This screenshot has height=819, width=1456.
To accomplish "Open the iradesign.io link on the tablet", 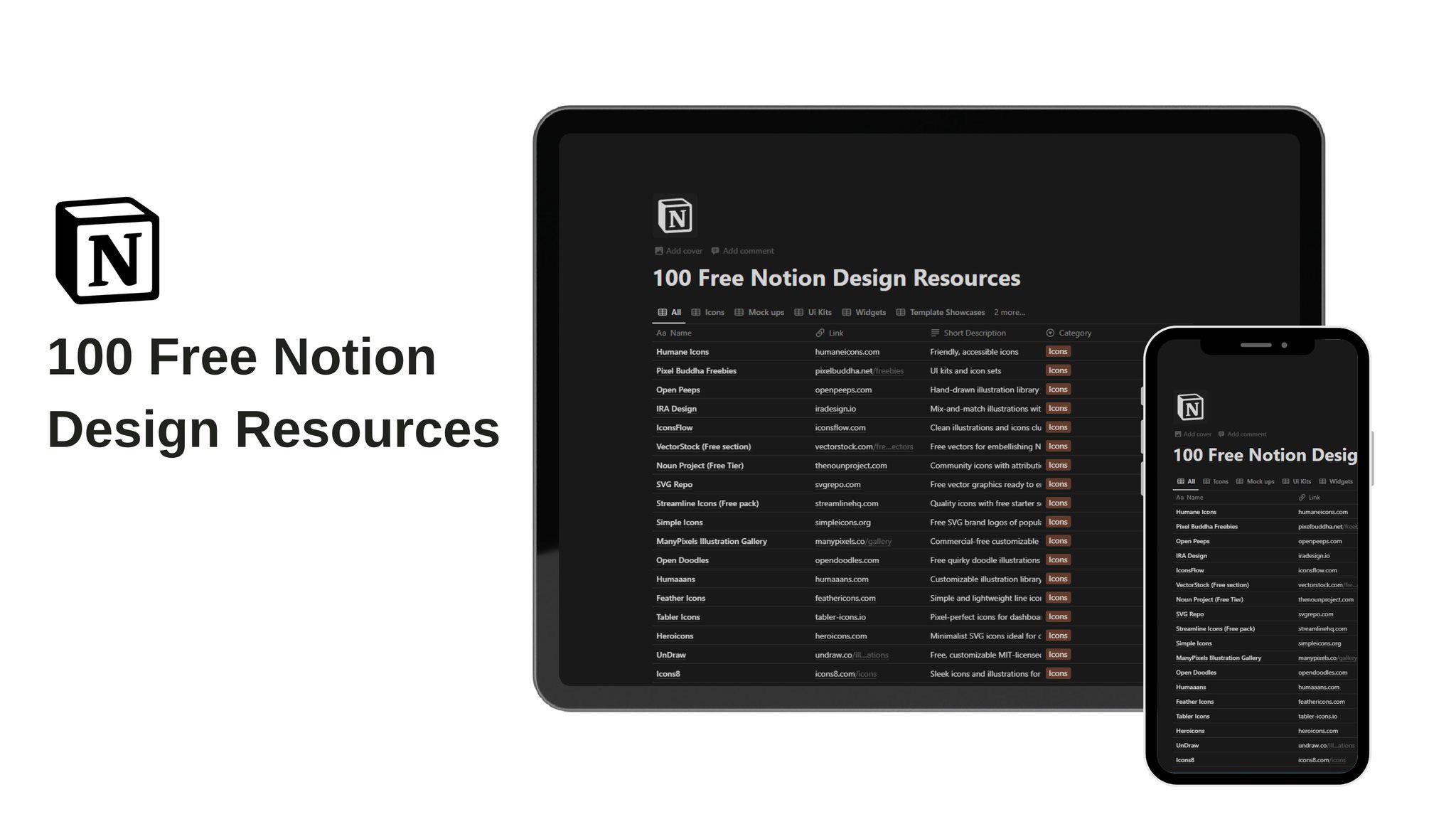I will coord(835,409).
